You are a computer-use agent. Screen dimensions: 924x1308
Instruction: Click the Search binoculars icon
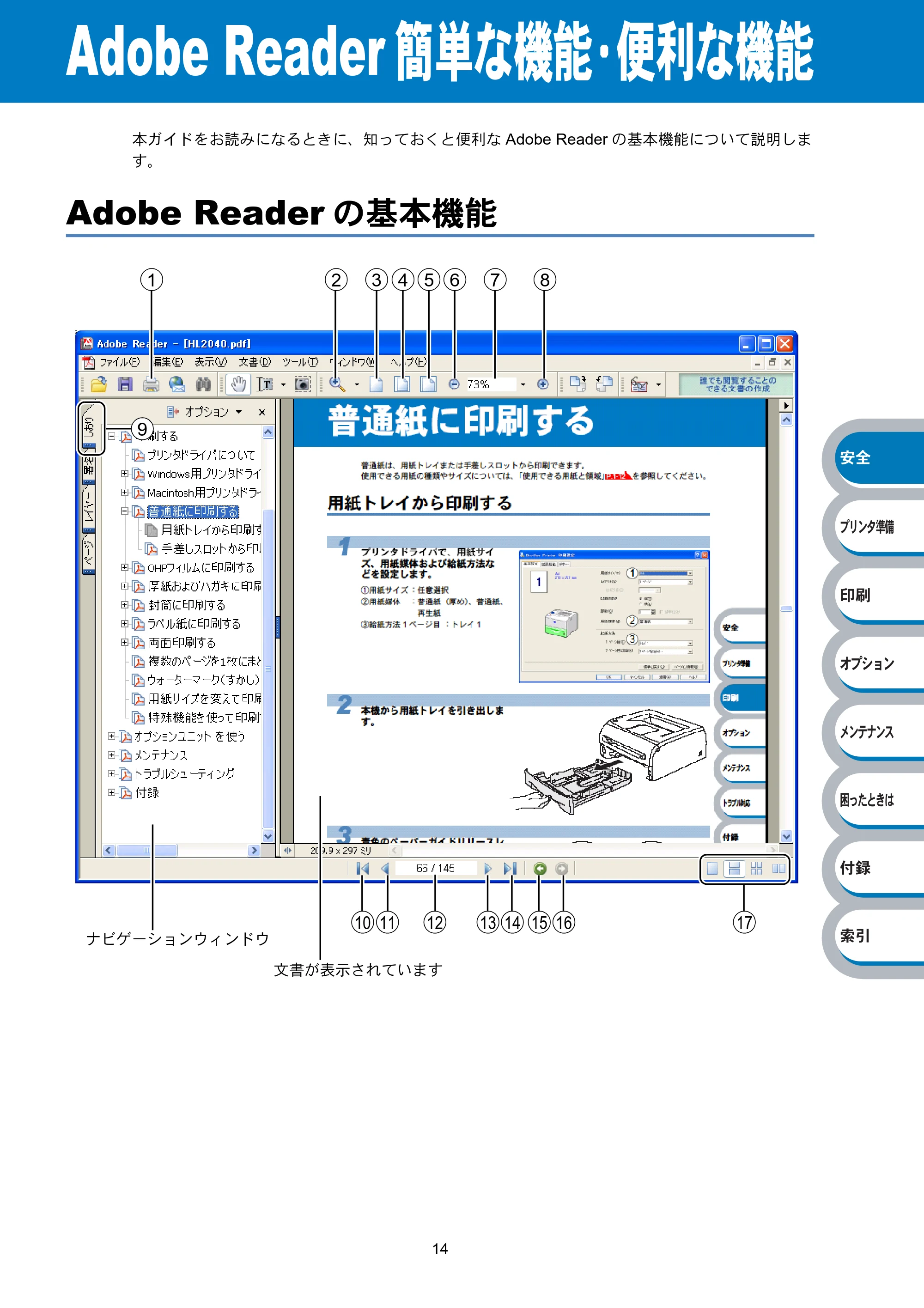203,384
